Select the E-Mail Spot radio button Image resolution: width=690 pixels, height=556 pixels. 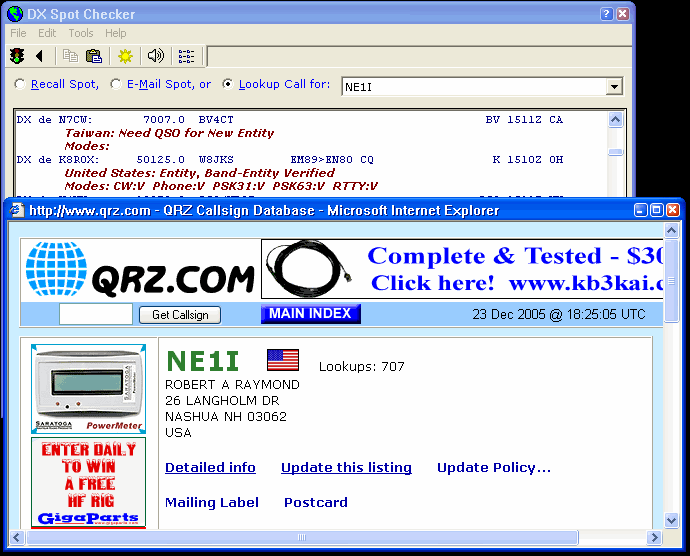[116, 84]
